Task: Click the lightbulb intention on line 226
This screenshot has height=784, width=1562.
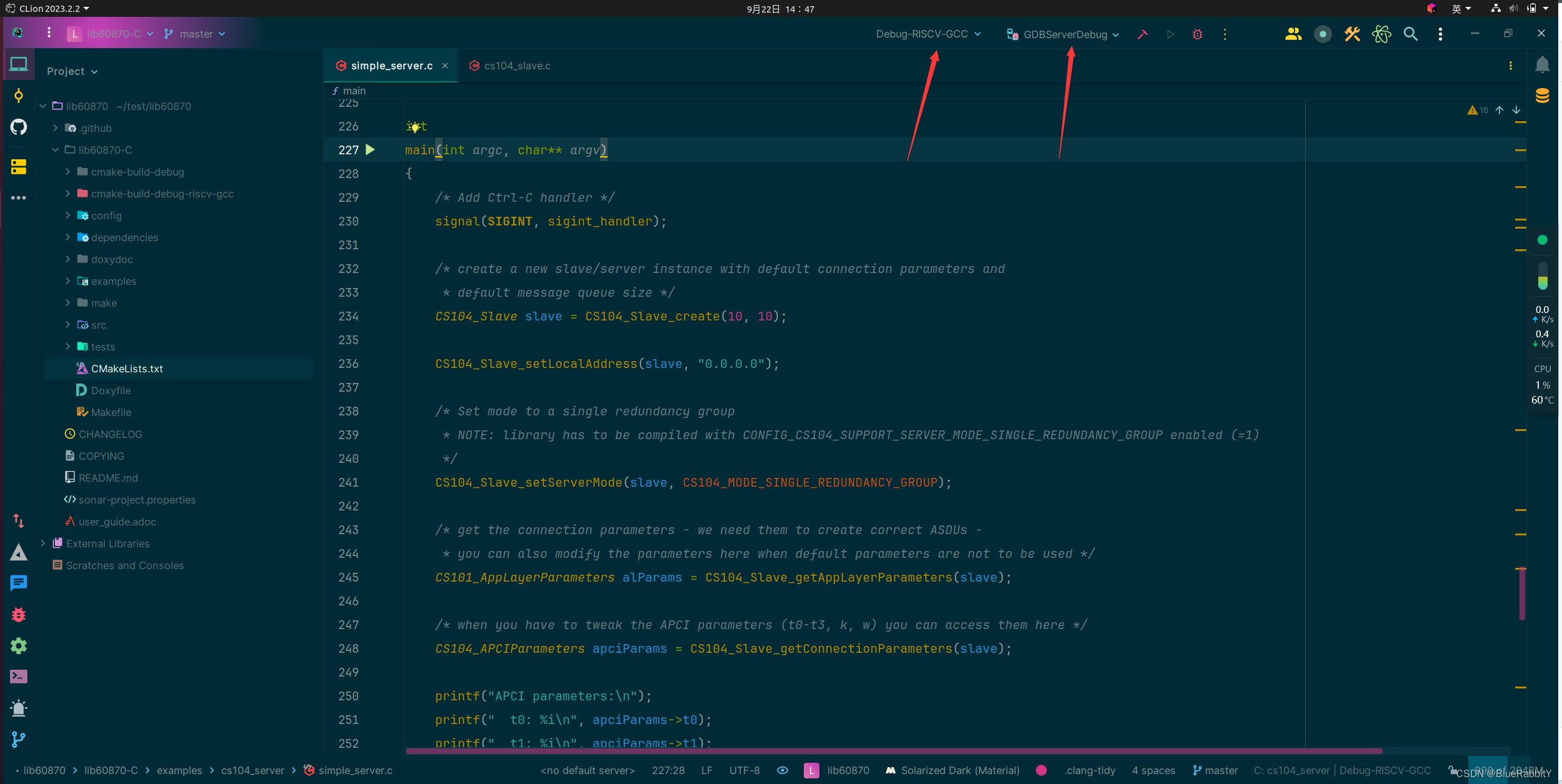Action: tap(414, 127)
